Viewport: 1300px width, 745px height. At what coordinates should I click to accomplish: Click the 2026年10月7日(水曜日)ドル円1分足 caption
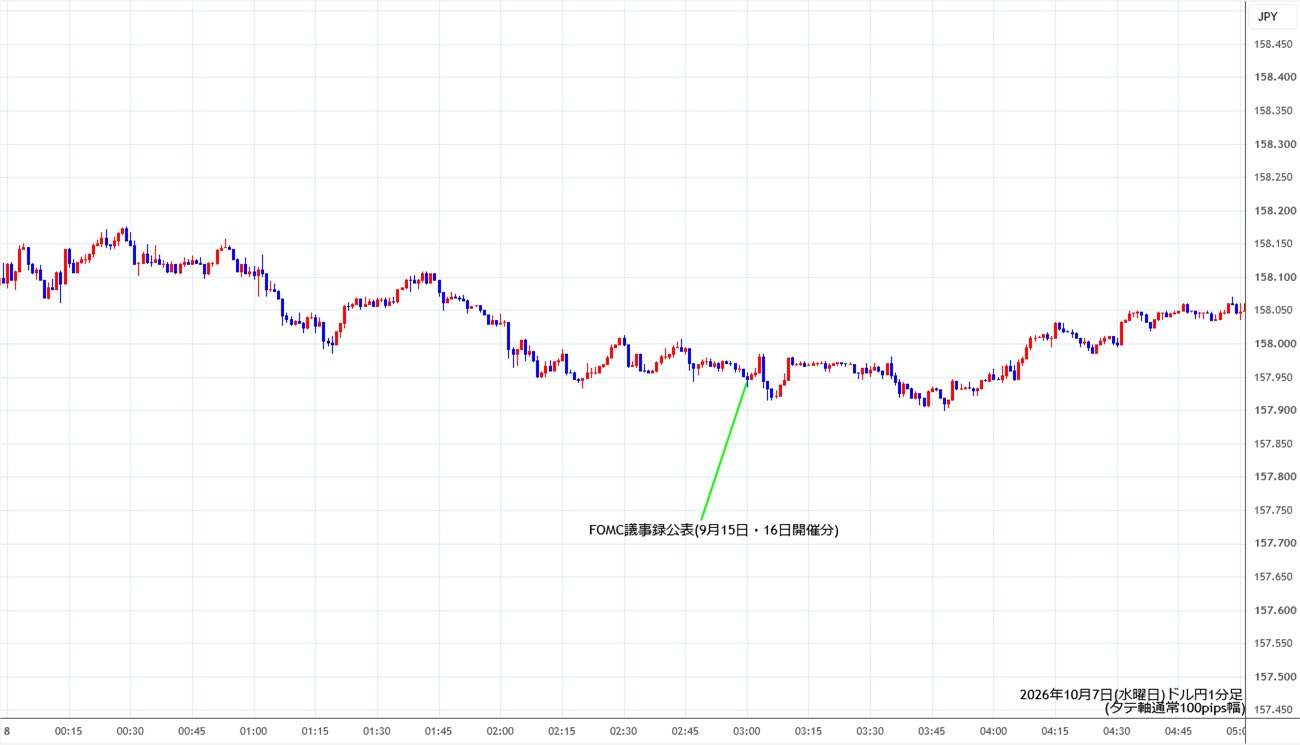click(1131, 694)
